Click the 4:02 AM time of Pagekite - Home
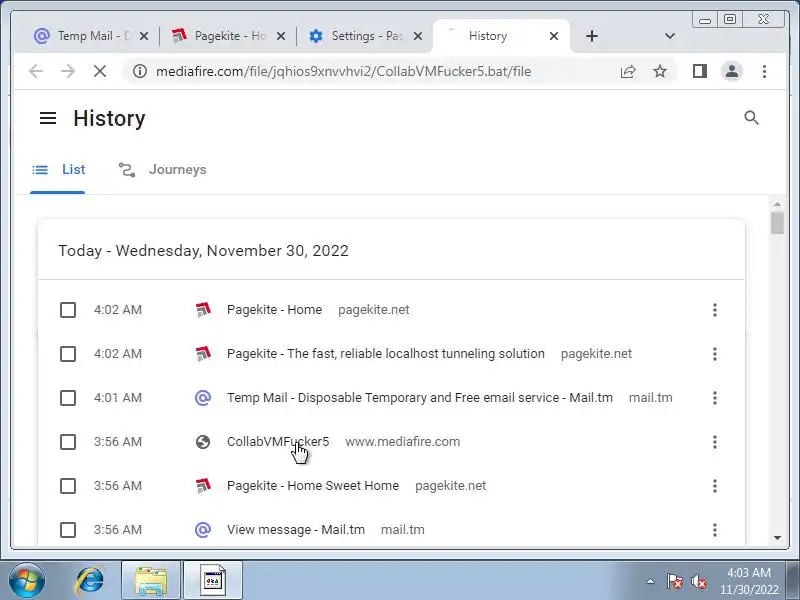 118,310
